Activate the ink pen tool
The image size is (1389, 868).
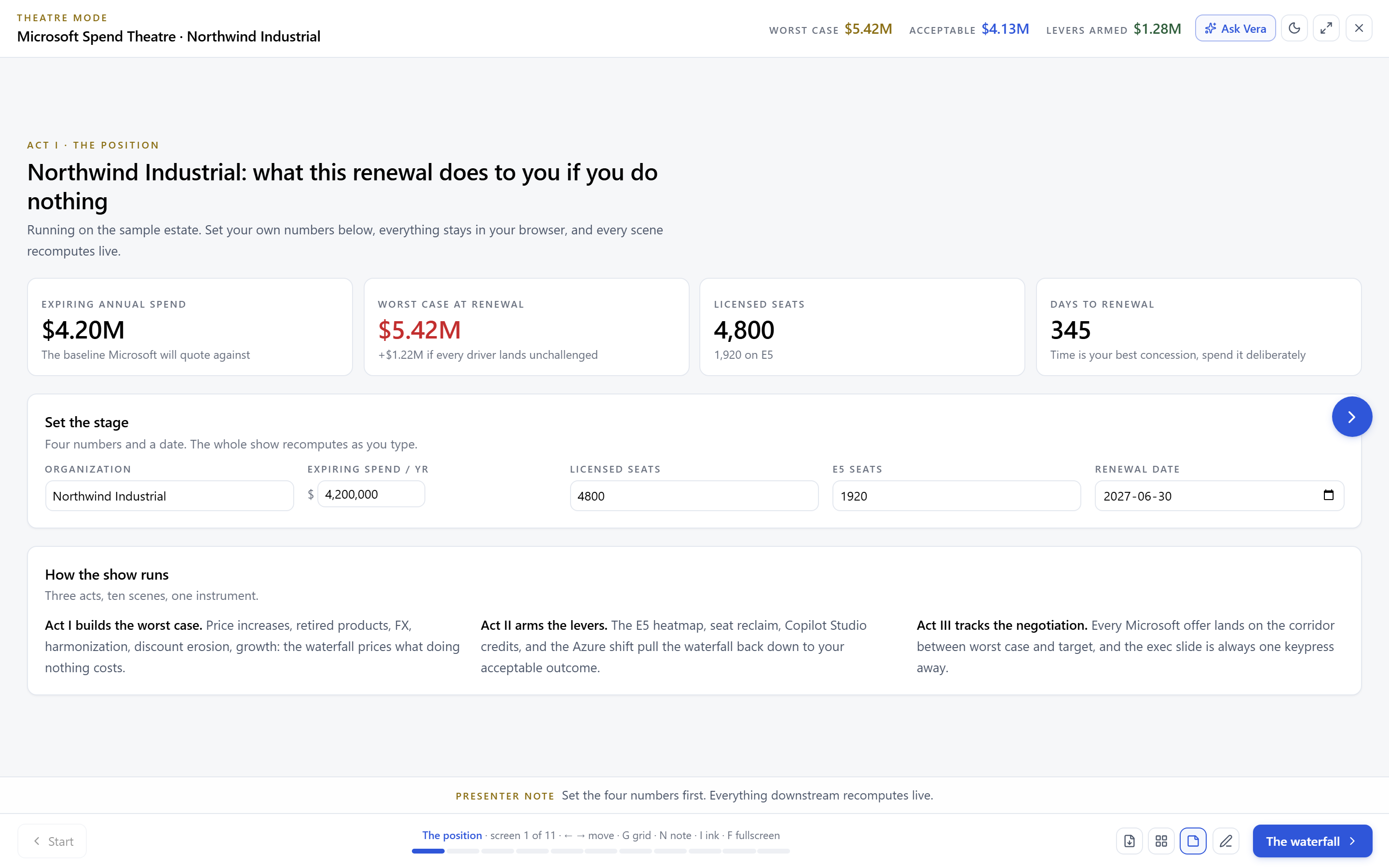tap(1226, 841)
